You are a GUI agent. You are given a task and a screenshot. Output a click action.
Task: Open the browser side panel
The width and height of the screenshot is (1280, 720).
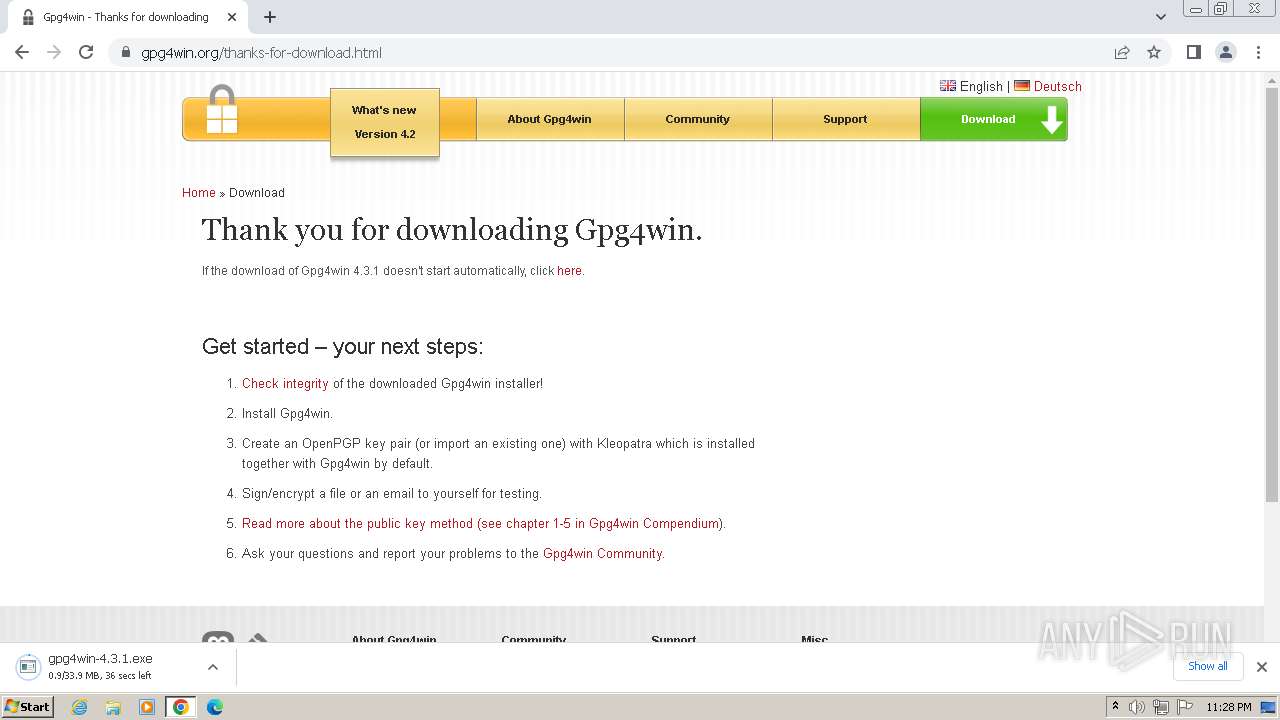pyautogui.click(x=1193, y=52)
